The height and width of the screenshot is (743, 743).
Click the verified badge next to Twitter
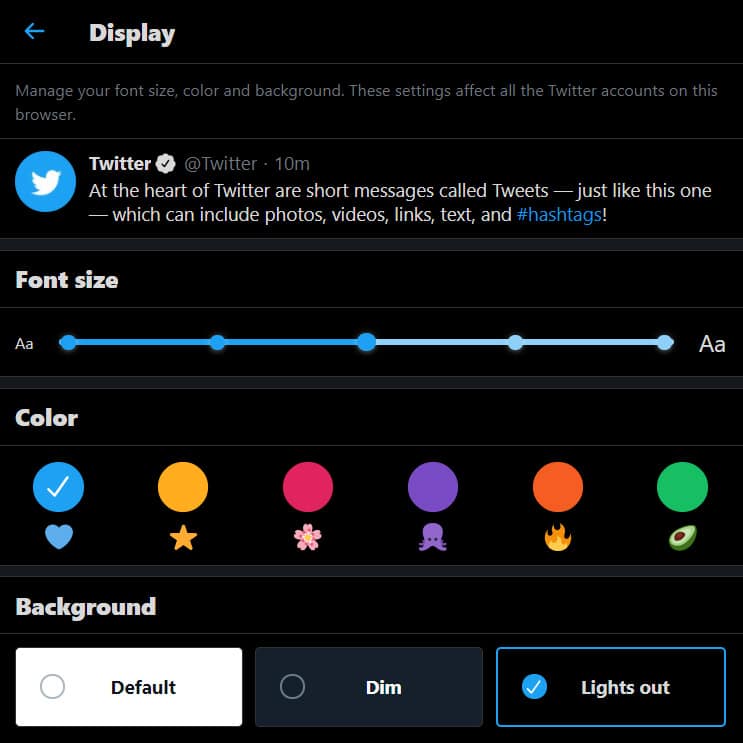166,163
